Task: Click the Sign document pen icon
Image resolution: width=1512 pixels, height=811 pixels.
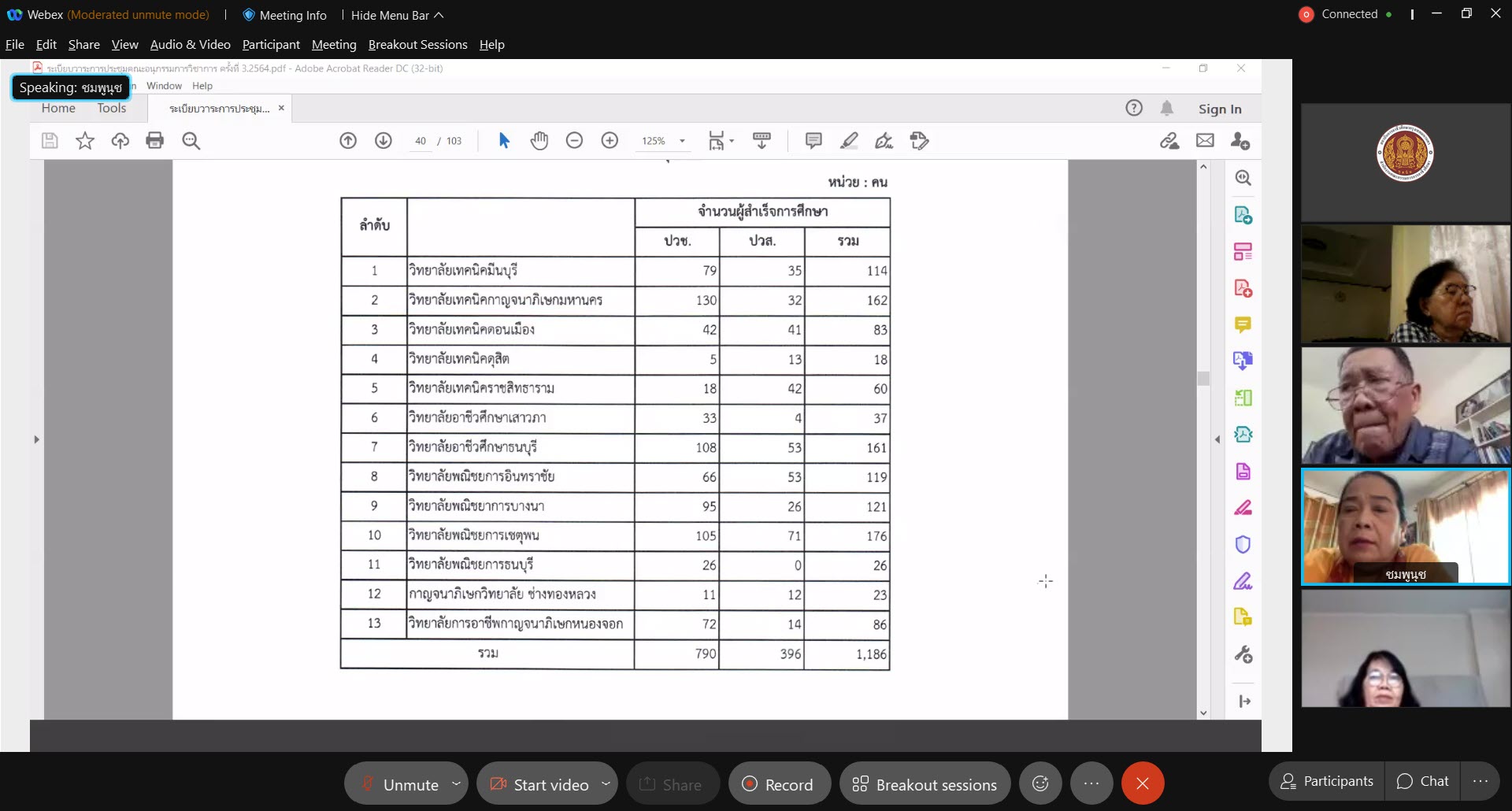Action: pos(884,141)
